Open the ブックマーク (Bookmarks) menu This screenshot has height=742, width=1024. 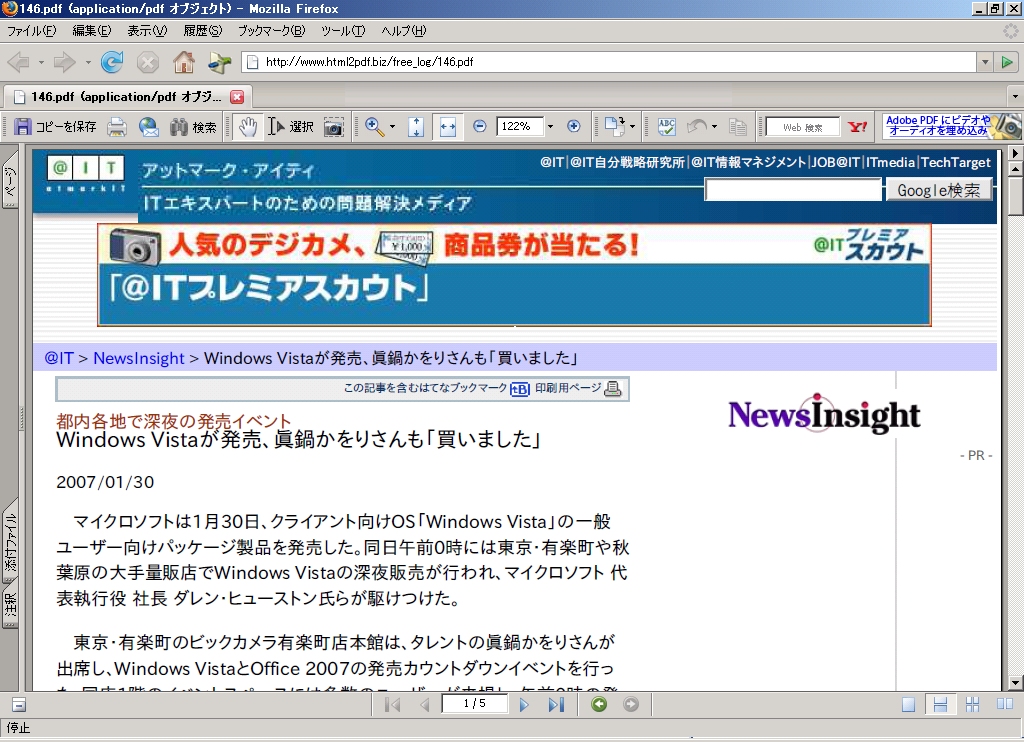(271, 31)
